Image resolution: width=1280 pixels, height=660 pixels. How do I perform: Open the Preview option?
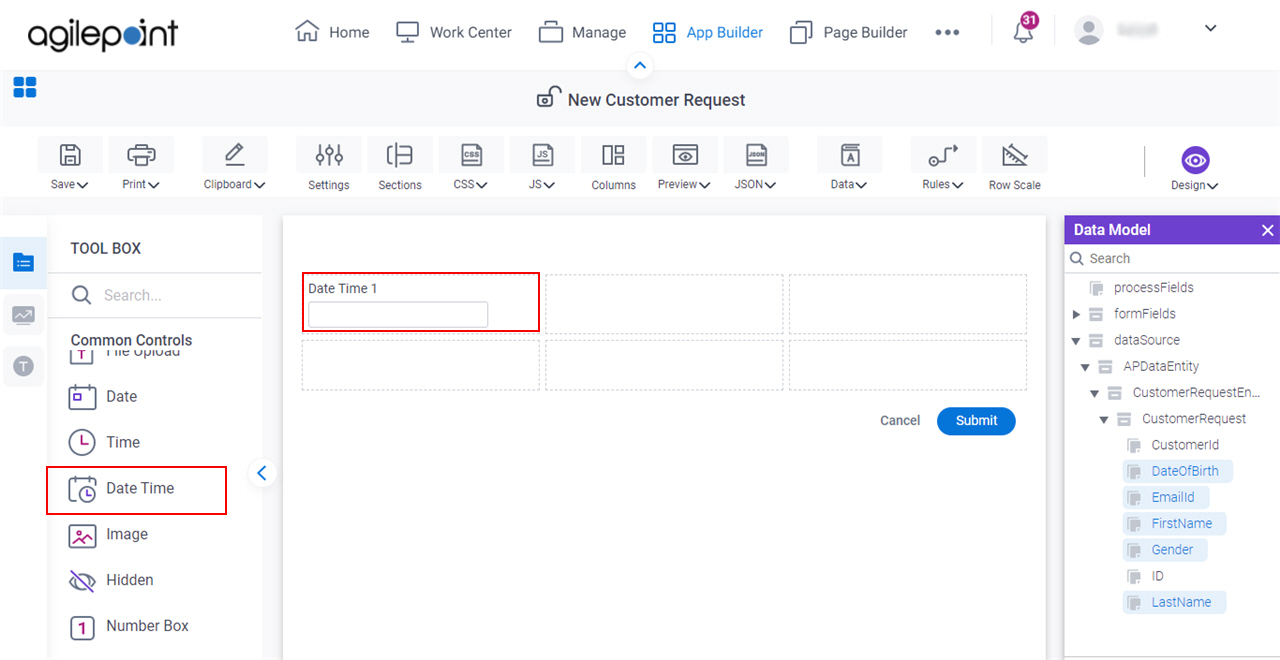pyautogui.click(x=685, y=165)
